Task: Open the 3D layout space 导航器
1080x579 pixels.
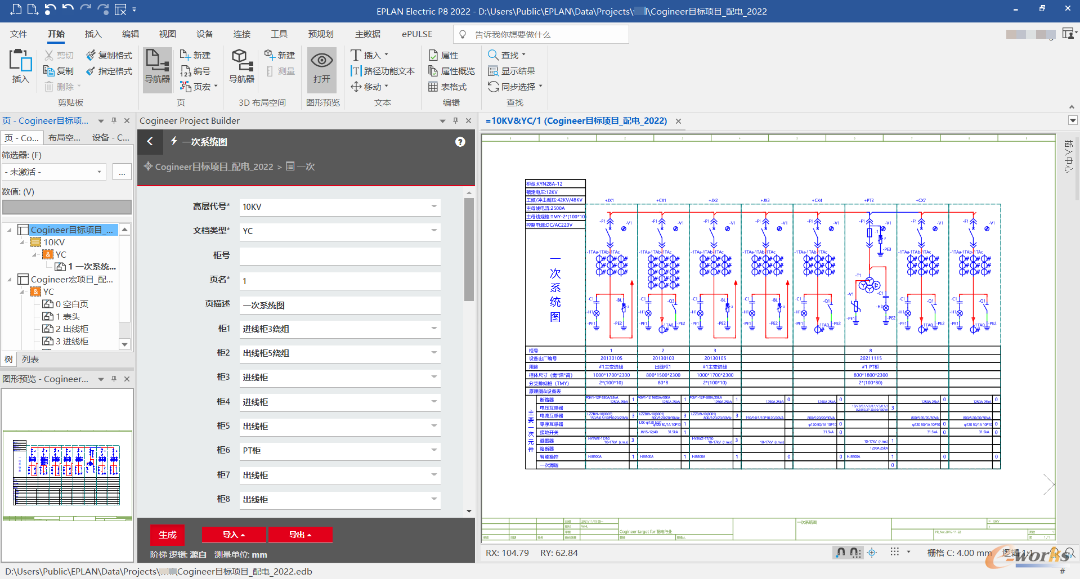Action: click(x=242, y=67)
